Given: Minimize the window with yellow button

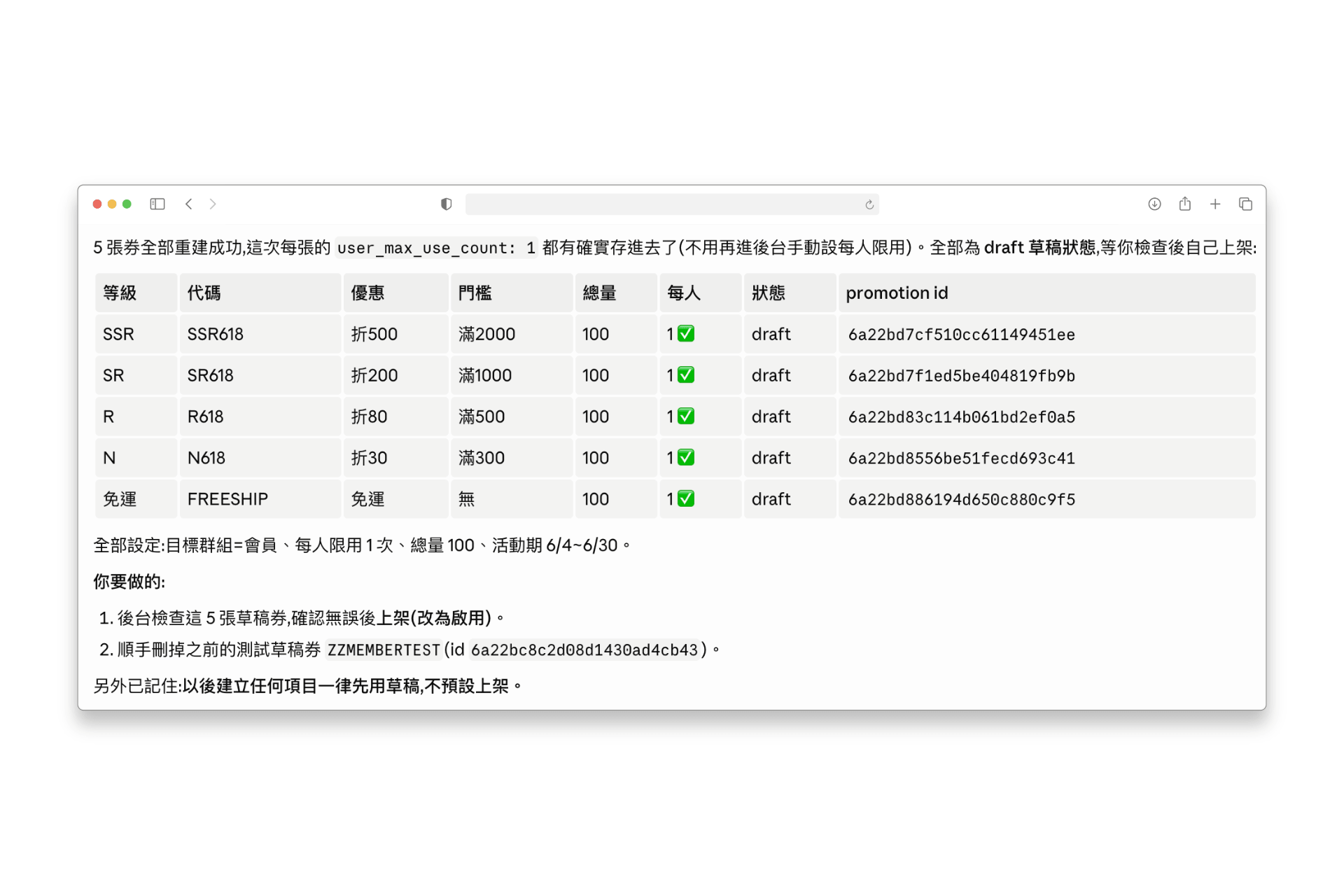Looking at the screenshot, I should [112, 204].
